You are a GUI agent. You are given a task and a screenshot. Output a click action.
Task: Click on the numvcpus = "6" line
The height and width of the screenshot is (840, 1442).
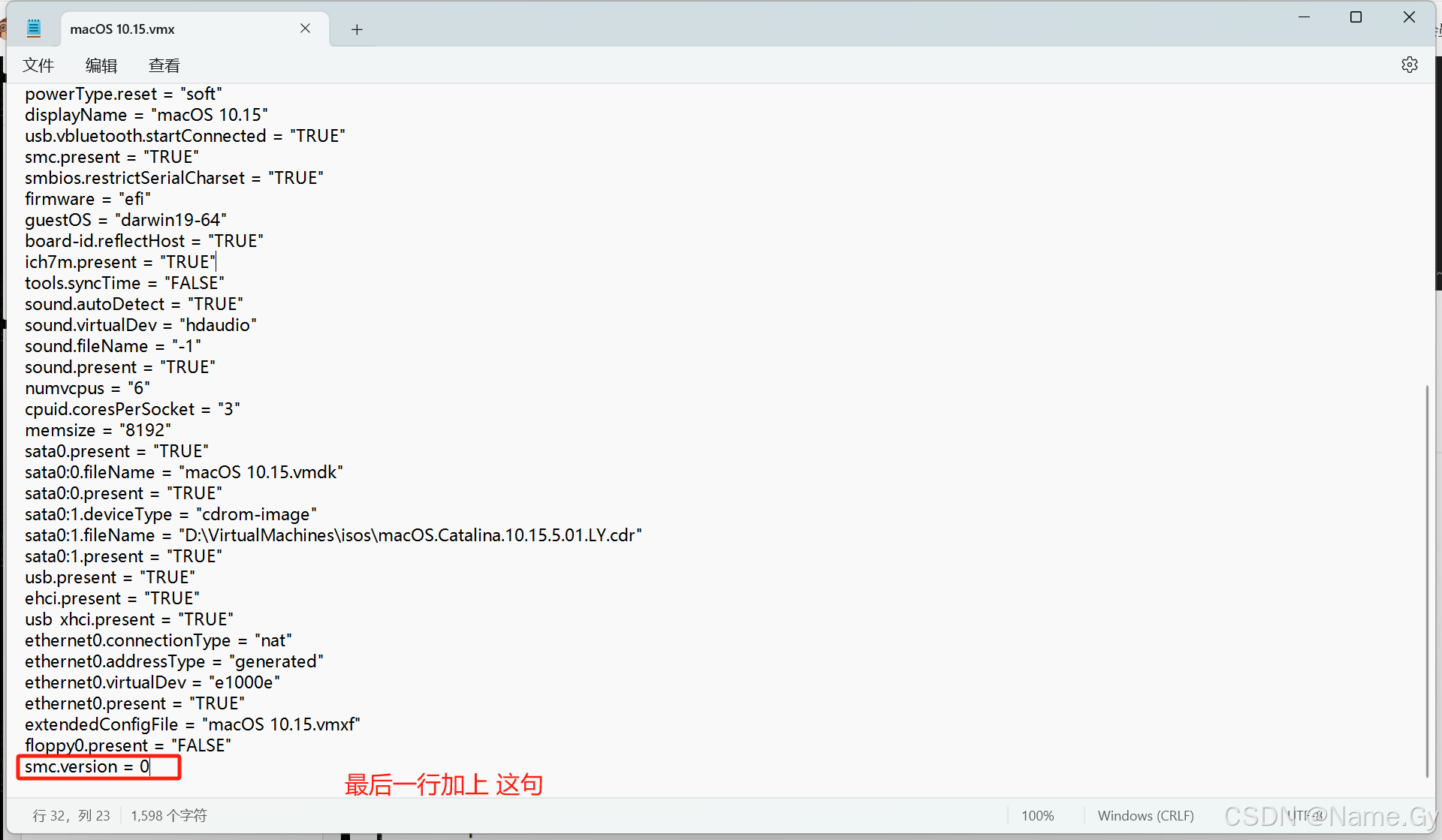click(87, 388)
